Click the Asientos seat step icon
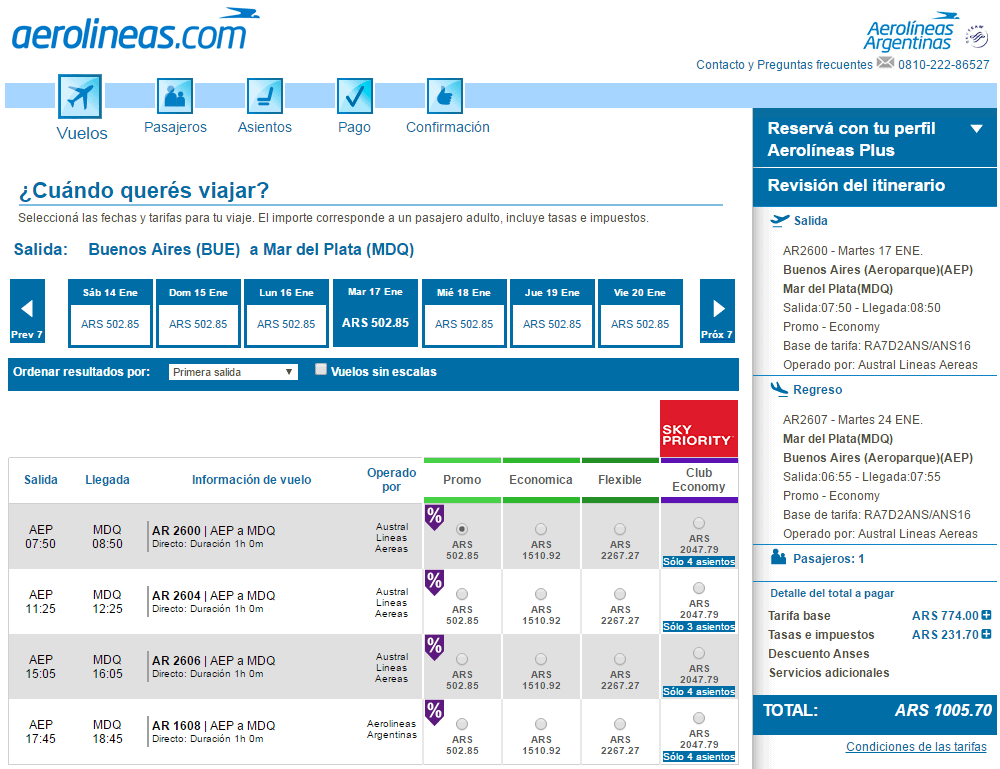The image size is (1000, 769). [265, 96]
